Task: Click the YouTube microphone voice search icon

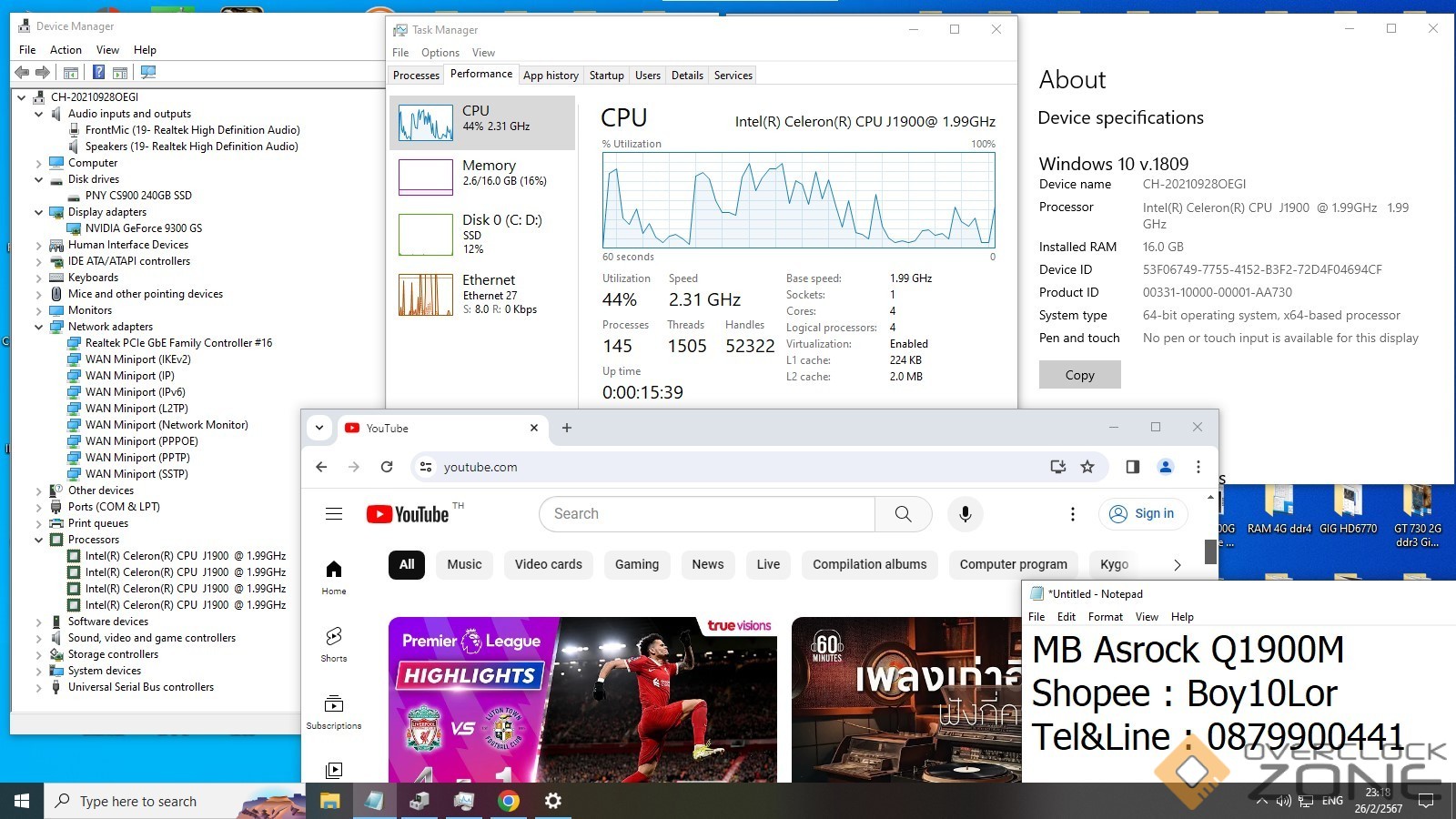Action: tap(965, 514)
